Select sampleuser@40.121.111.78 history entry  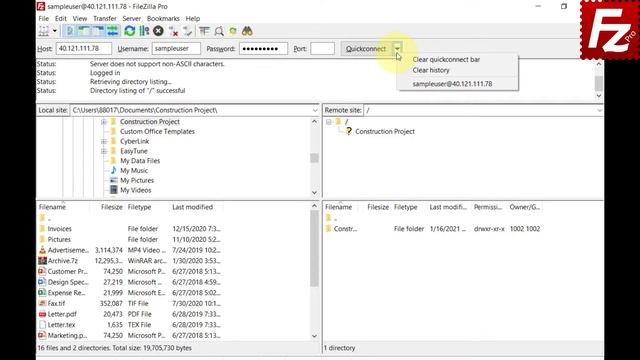tap(452, 84)
